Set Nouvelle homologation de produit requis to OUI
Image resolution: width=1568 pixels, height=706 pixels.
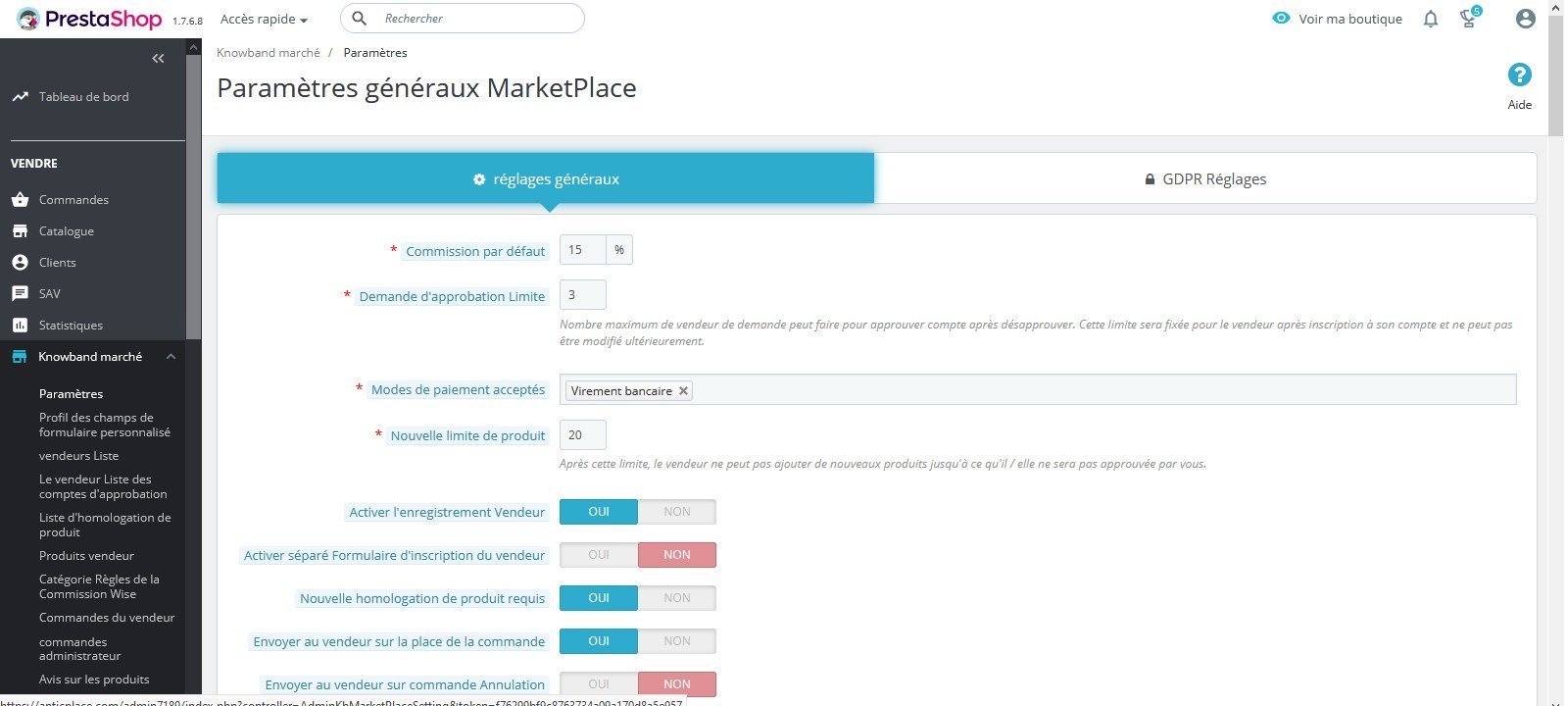[x=599, y=598]
